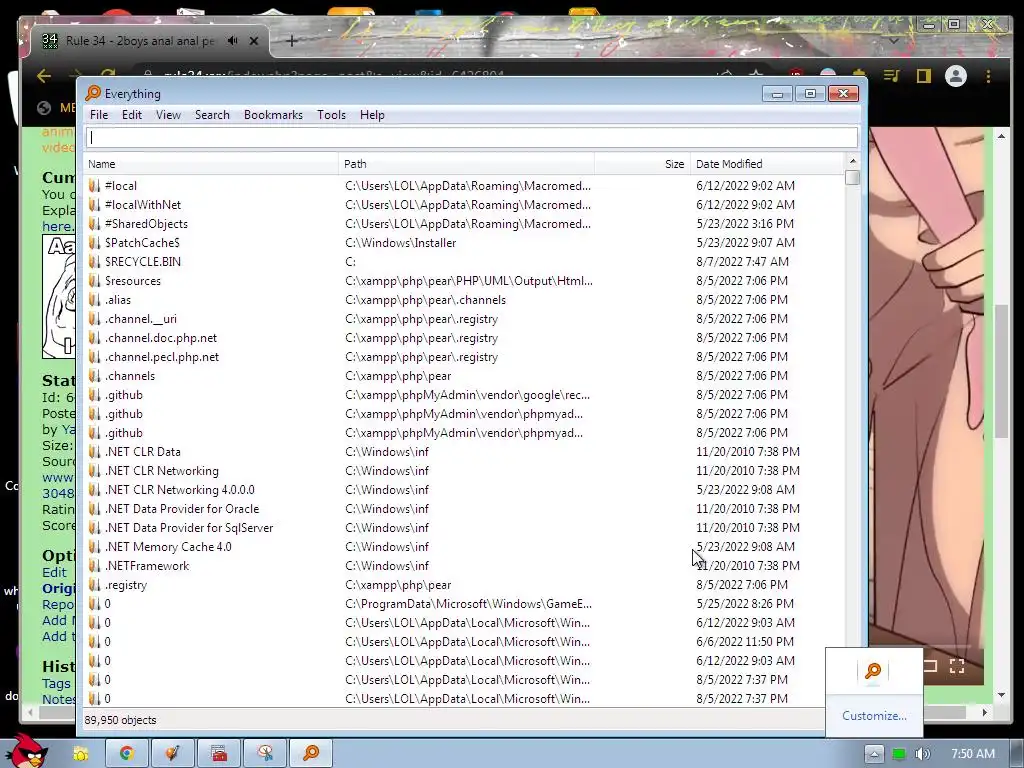
Task: Open the Tools menu in Everything
Action: [331, 115]
